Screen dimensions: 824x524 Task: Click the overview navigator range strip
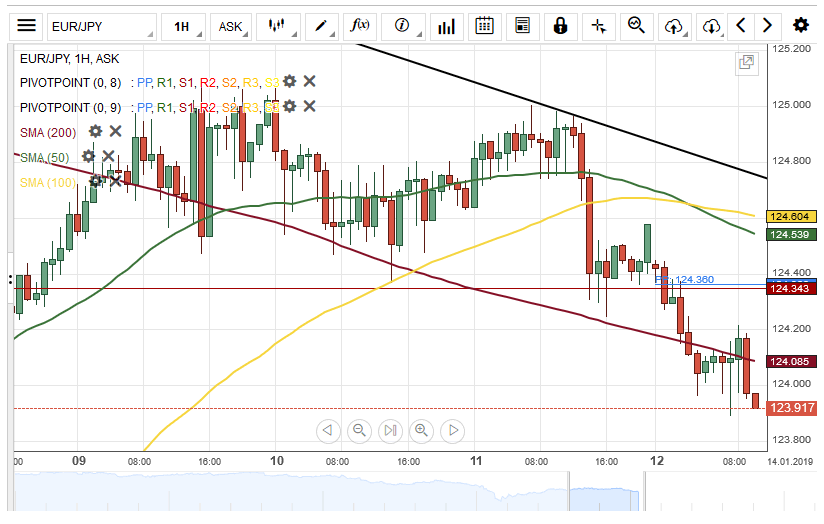coord(390,494)
